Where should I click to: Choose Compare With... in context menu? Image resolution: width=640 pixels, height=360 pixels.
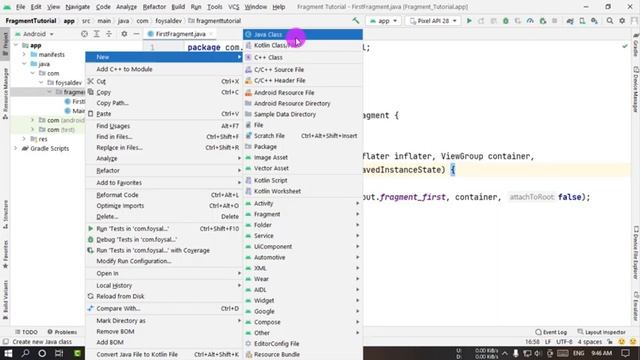click(x=164, y=309)
